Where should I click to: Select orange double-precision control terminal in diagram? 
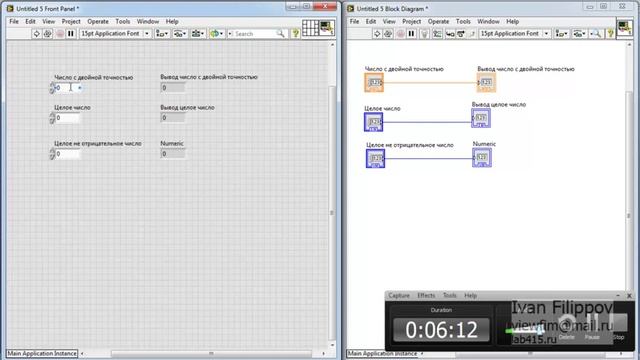(x=374, y=83)
